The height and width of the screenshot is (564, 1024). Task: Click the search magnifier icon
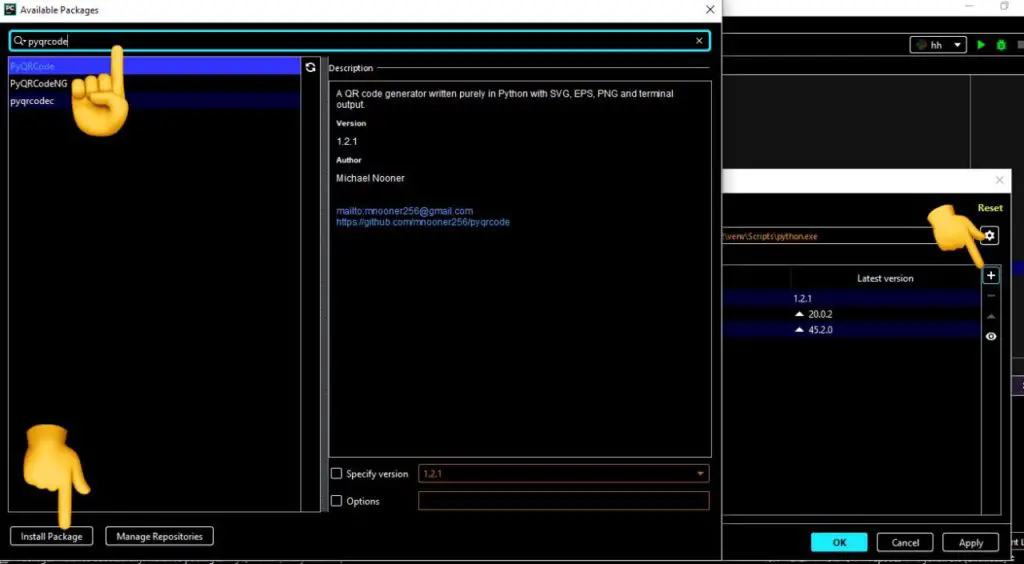(19, 41)
